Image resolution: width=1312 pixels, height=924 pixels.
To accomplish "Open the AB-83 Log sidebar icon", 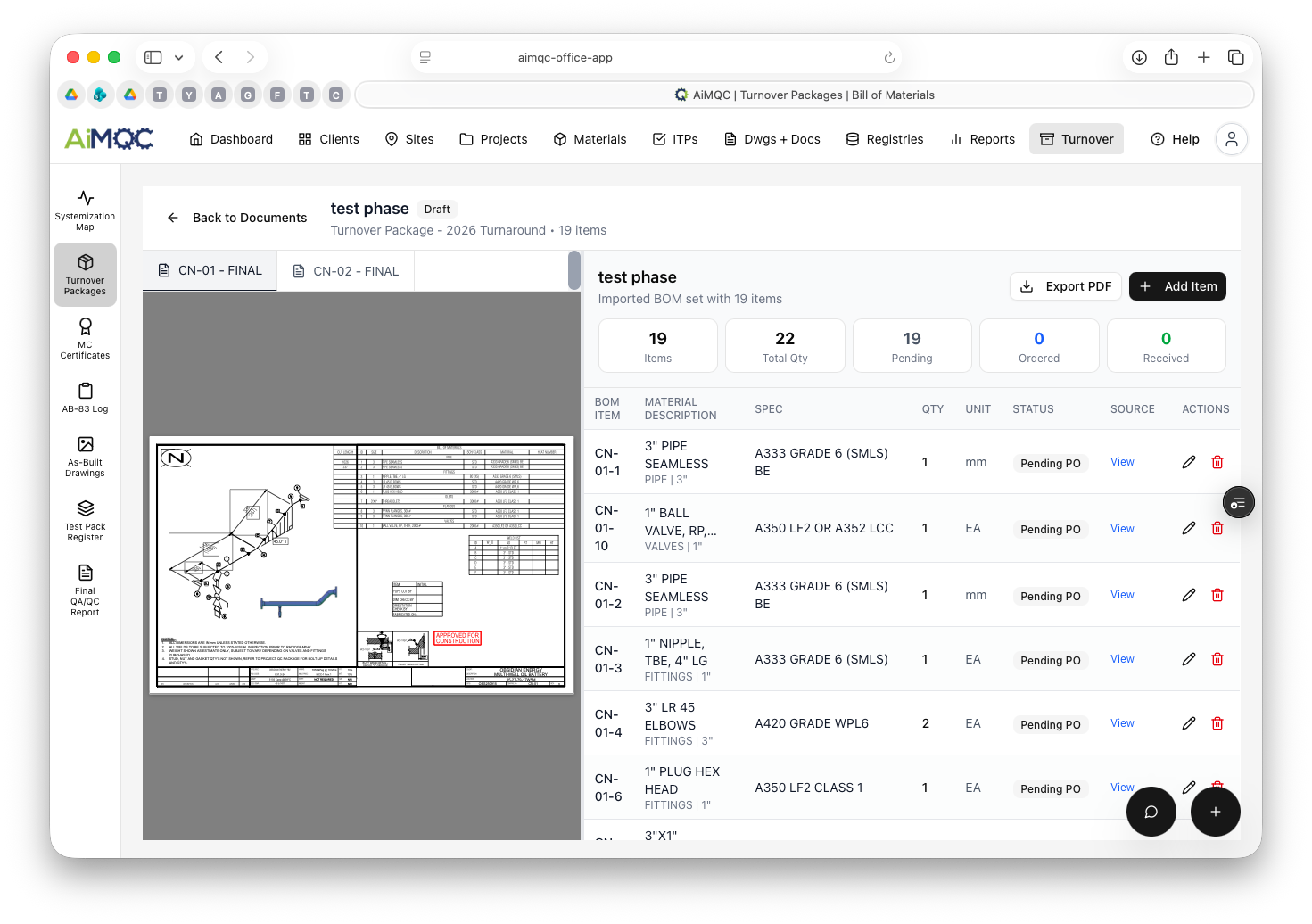I will [85, 397].
